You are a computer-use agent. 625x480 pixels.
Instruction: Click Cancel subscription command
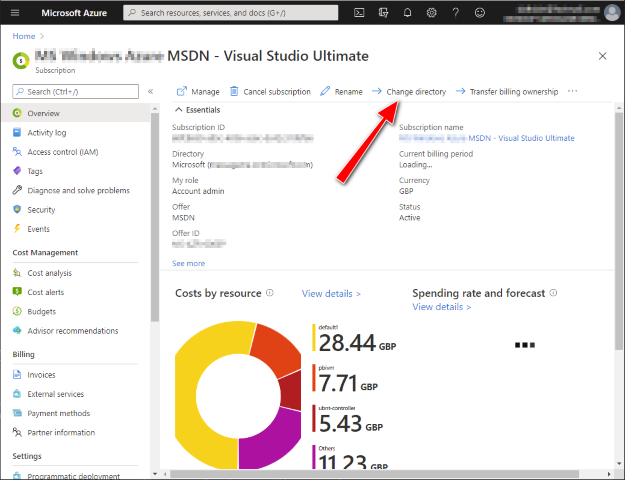pyautogui.click(x=270, y=92)
